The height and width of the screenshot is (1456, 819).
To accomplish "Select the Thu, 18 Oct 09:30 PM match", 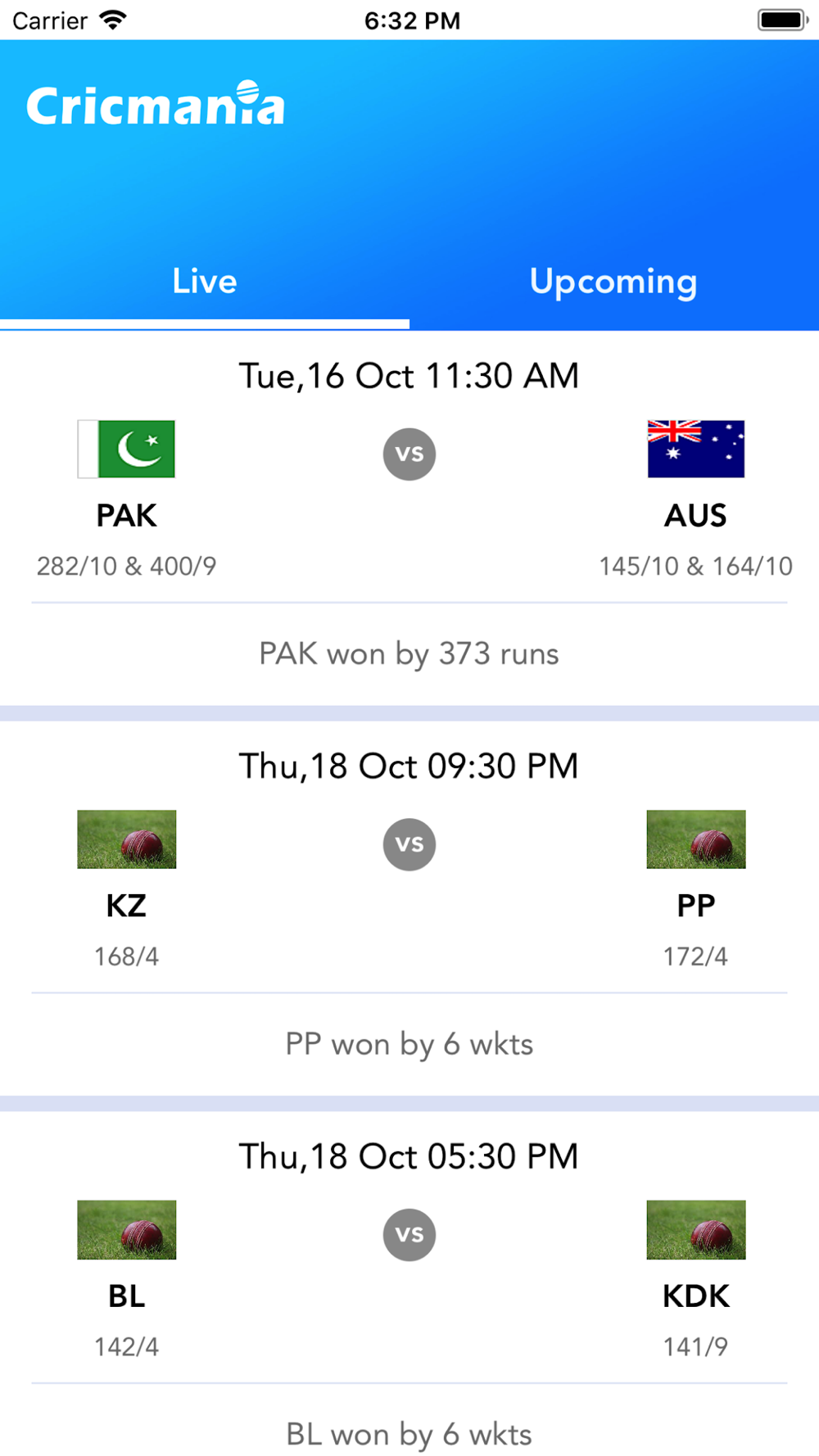I will [x=409, y=766].
